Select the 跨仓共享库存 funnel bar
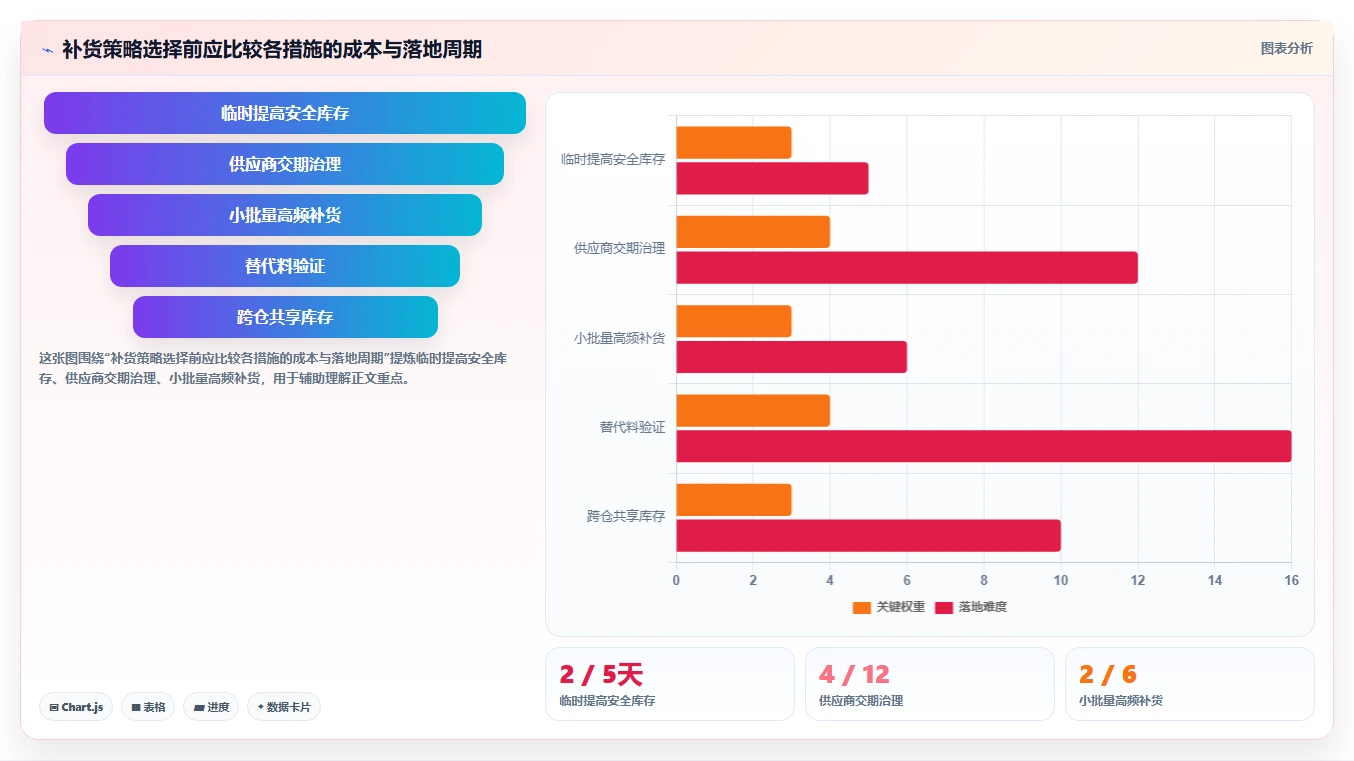The image size is (1354, 761). point(285,317)
